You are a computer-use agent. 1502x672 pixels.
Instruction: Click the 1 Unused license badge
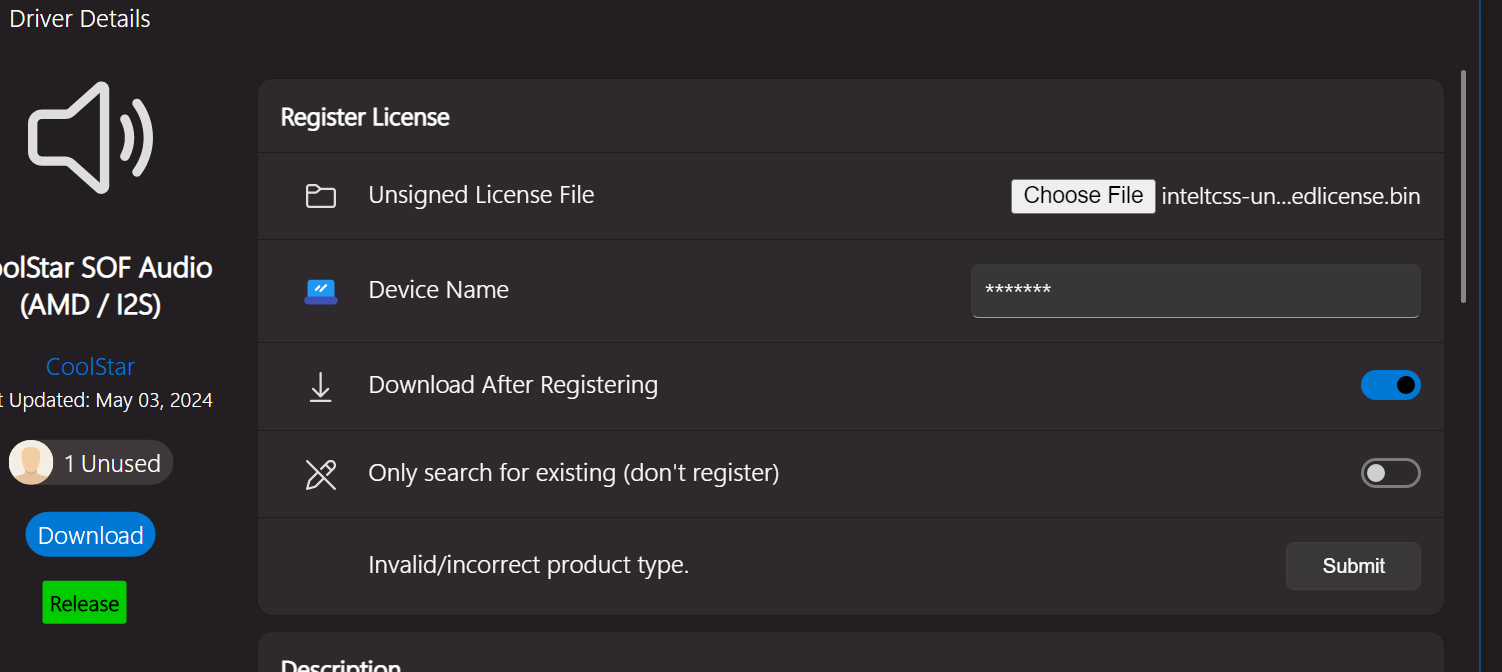pyautogui.click(x=90, y=463)
